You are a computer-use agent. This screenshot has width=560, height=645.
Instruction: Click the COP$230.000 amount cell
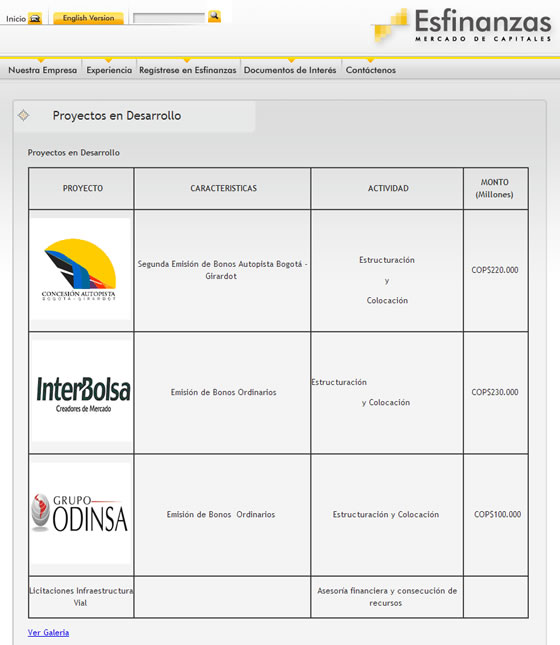point(495,392)
